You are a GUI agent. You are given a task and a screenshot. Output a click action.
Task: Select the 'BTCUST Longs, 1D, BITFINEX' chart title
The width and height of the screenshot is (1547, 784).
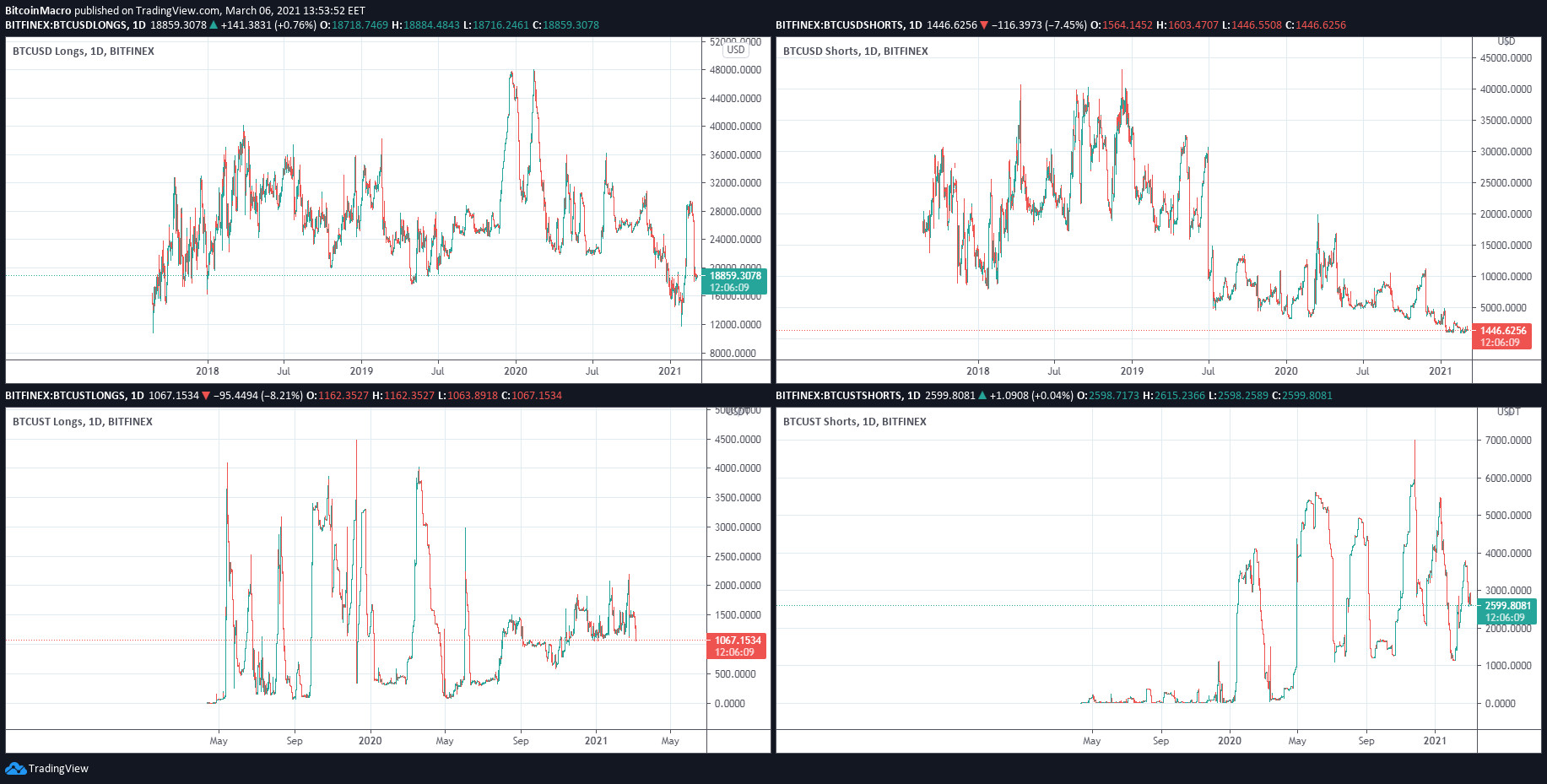click(x=83, y=422)
